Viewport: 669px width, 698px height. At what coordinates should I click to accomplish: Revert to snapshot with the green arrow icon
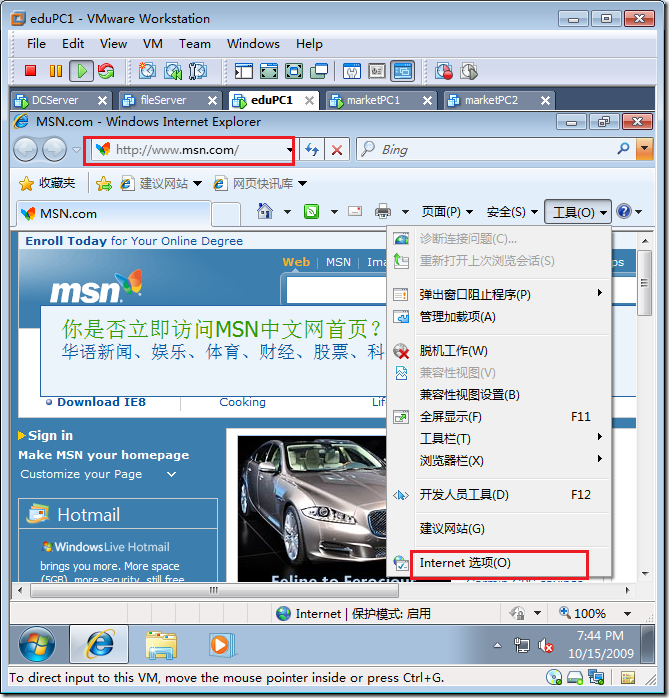(173, 71)
